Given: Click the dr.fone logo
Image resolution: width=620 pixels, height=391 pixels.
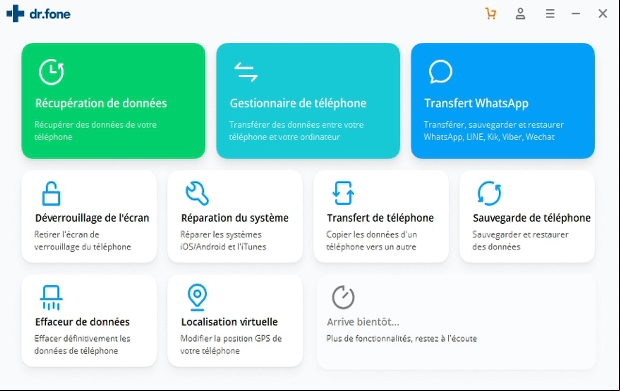Looking at the screenshot, I should pyautogui.click(x=38, y=14).
